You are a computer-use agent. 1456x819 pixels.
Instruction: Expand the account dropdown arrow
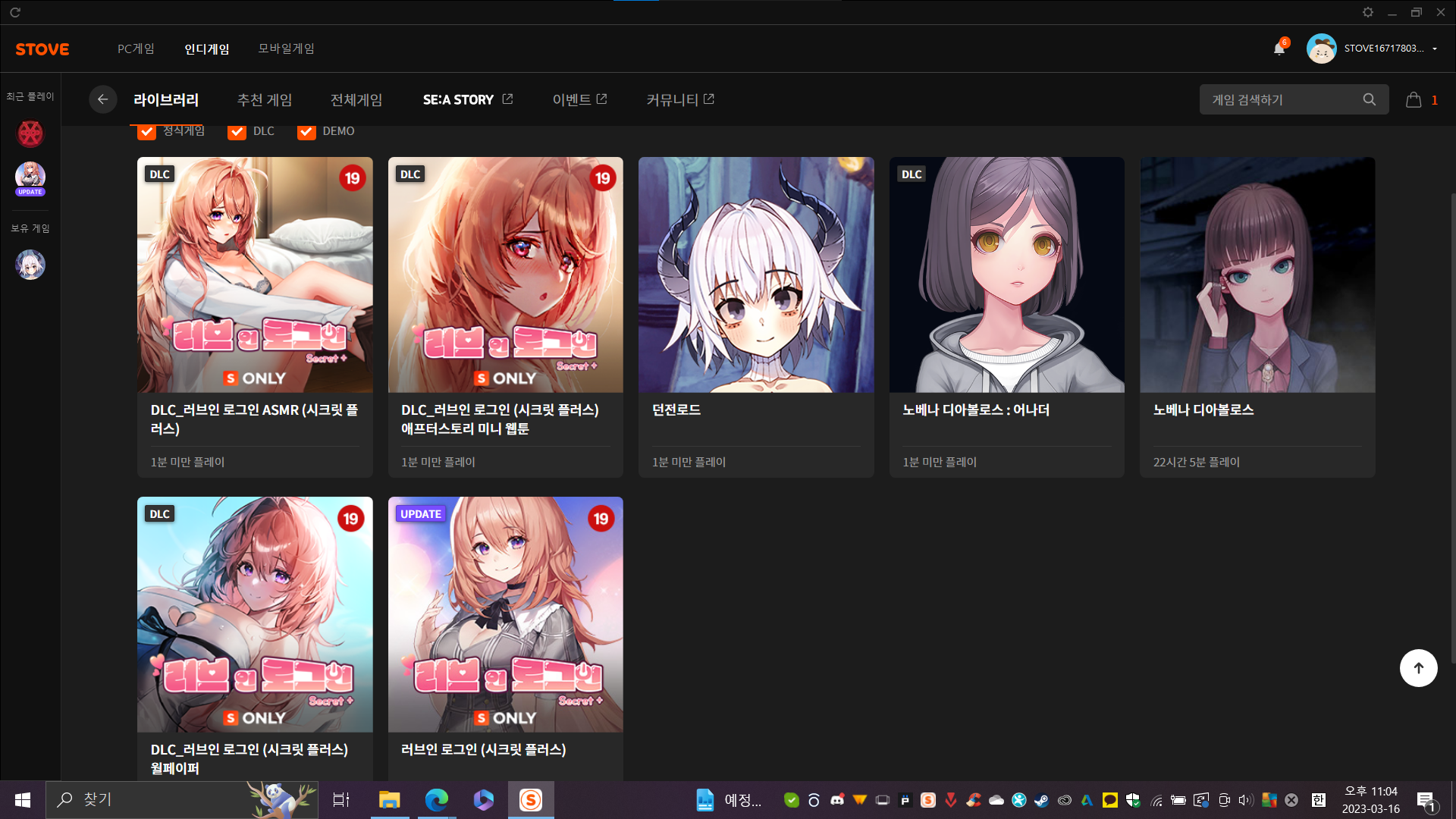point(1435,49)
